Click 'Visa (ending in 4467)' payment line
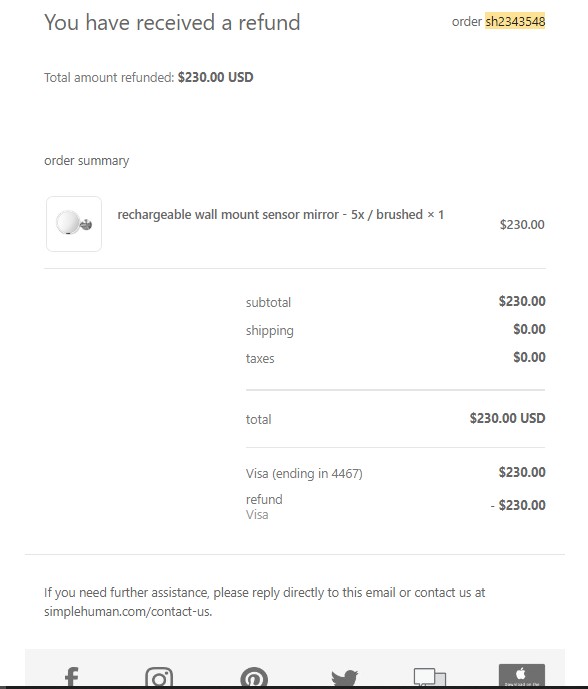The image size is (588, 689). 304,474
